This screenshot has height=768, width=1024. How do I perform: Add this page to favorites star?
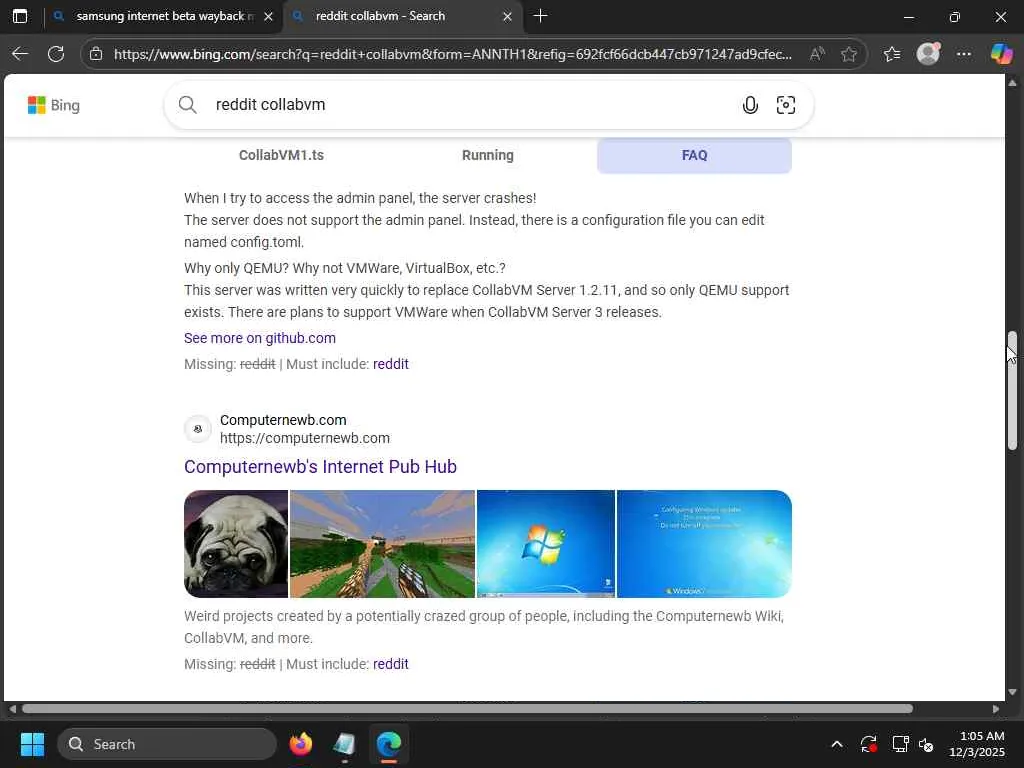(x=849, y=54)
